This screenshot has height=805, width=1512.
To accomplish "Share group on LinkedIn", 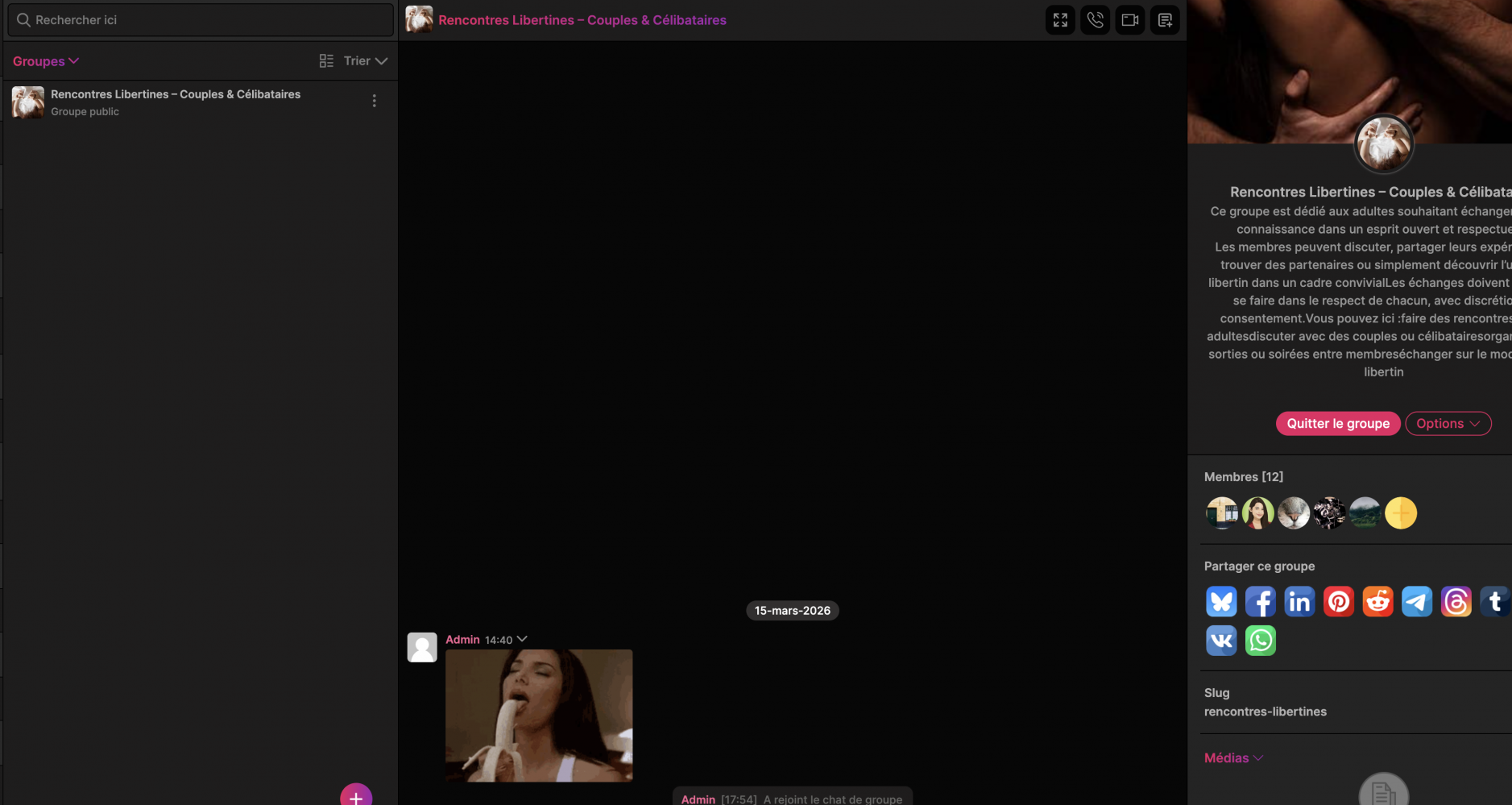I will coord(1299,602).
